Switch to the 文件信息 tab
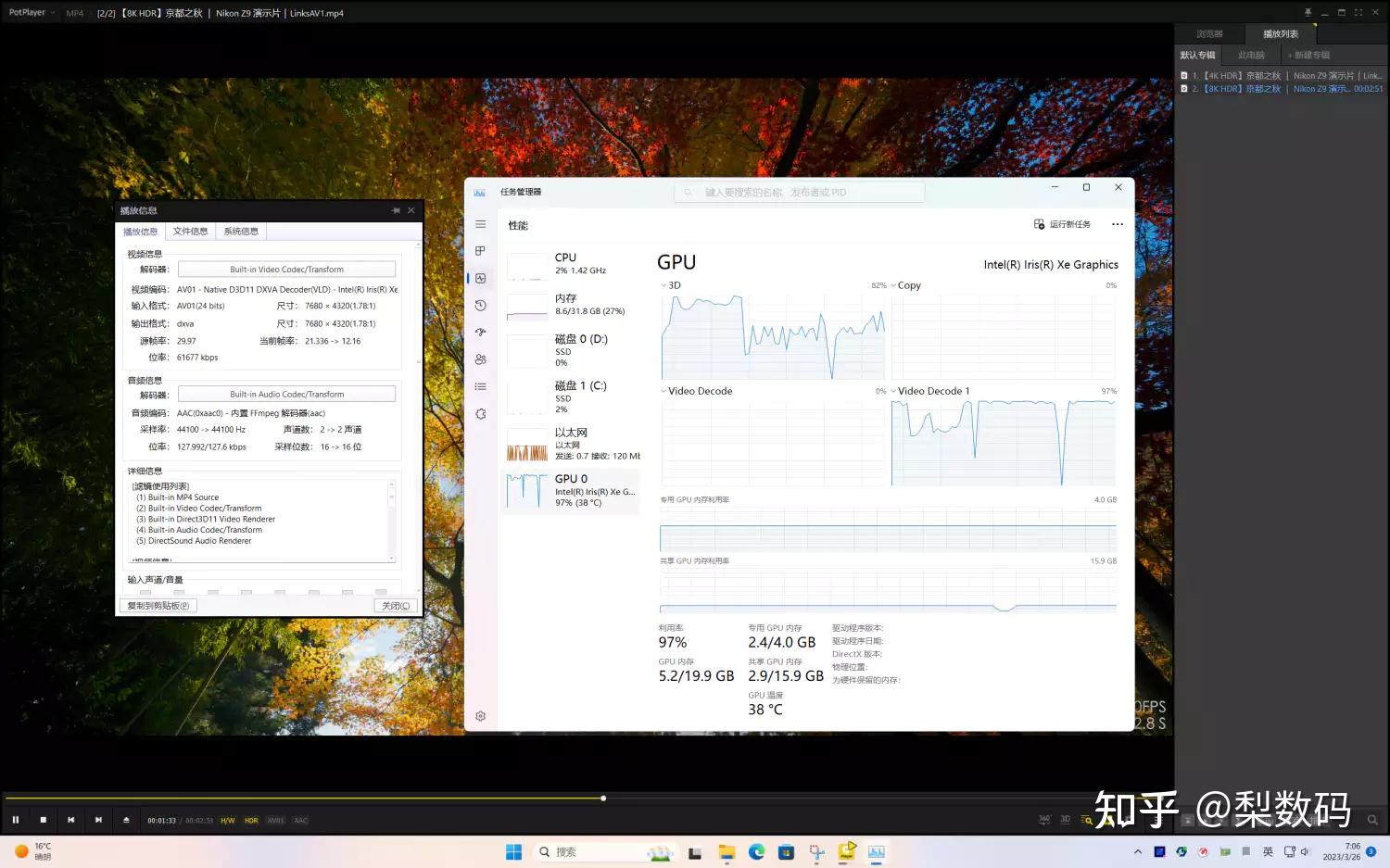The height and width of the screenshot is (868, 1390). click(190, 231)
